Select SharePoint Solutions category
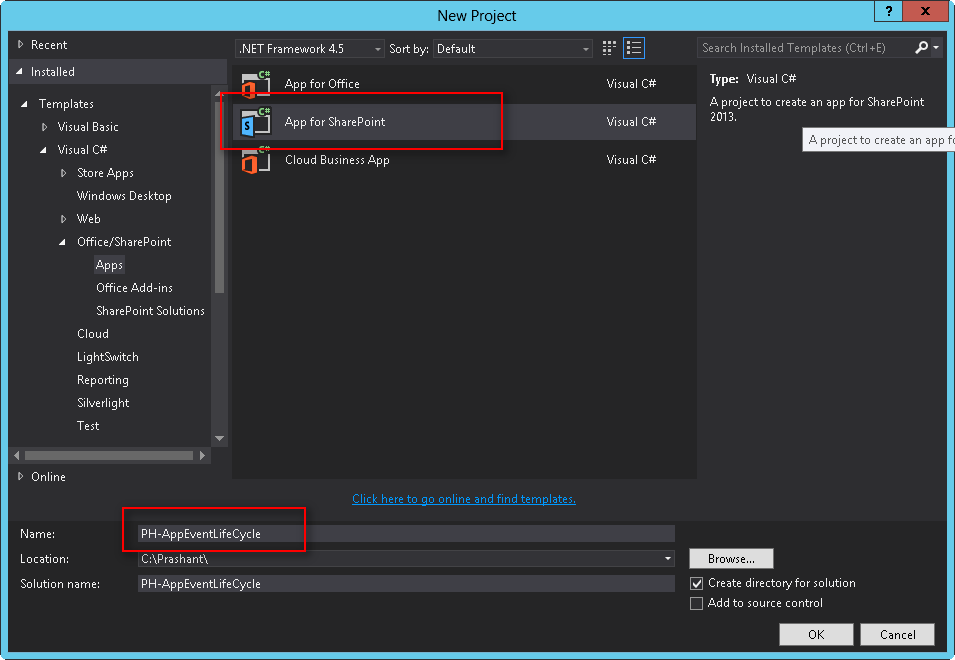This screenshot has width=955, height=660. [x=150, y=311]
